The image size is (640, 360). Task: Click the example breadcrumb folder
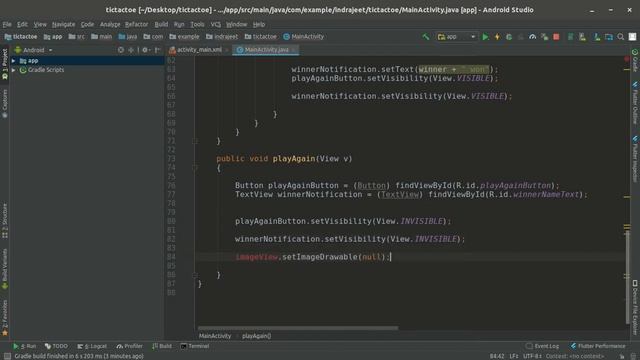[184, 37]
